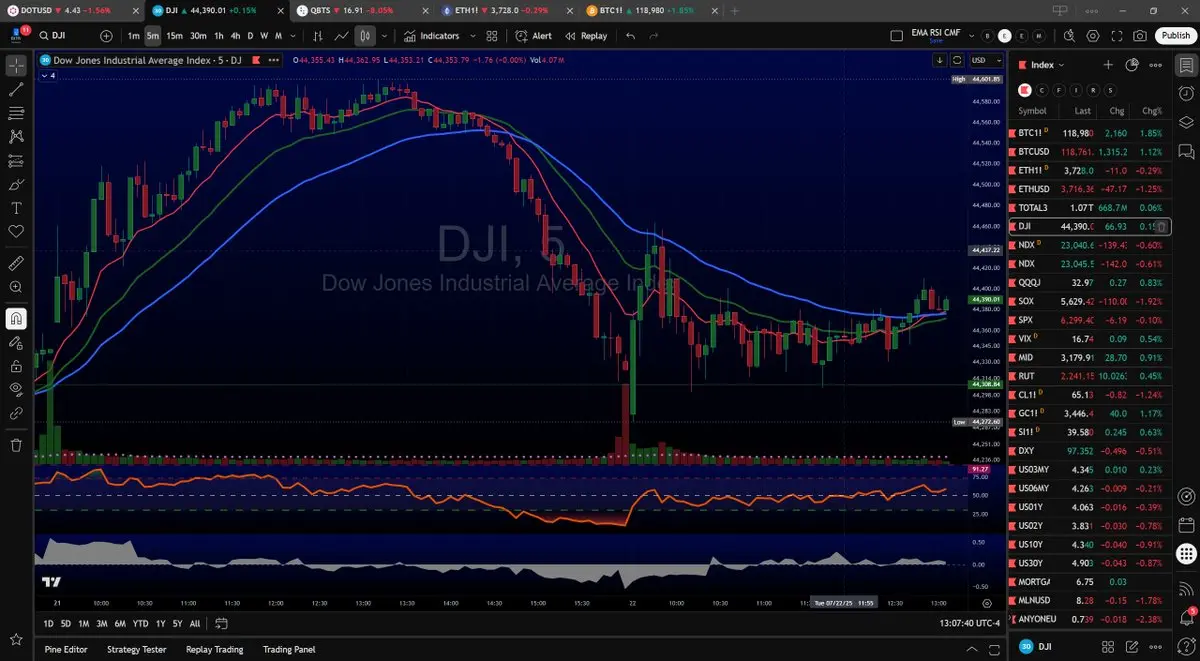Open watchlist advanced view pie icon
This screenshot has width=1200, height=661.
coord(1132,65)
